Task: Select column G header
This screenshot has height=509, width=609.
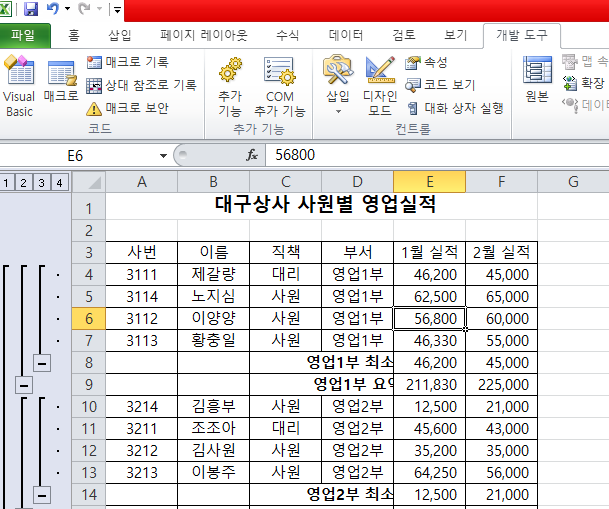Action: pyautogui.click(x=573, y=182)
